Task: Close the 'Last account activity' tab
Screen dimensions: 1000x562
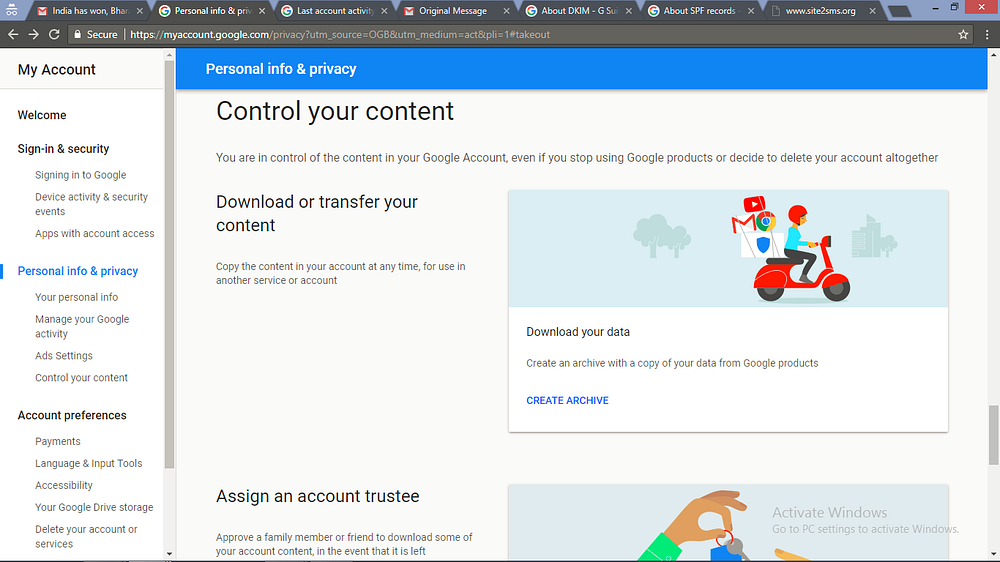Action: click(x=384, y=11)
